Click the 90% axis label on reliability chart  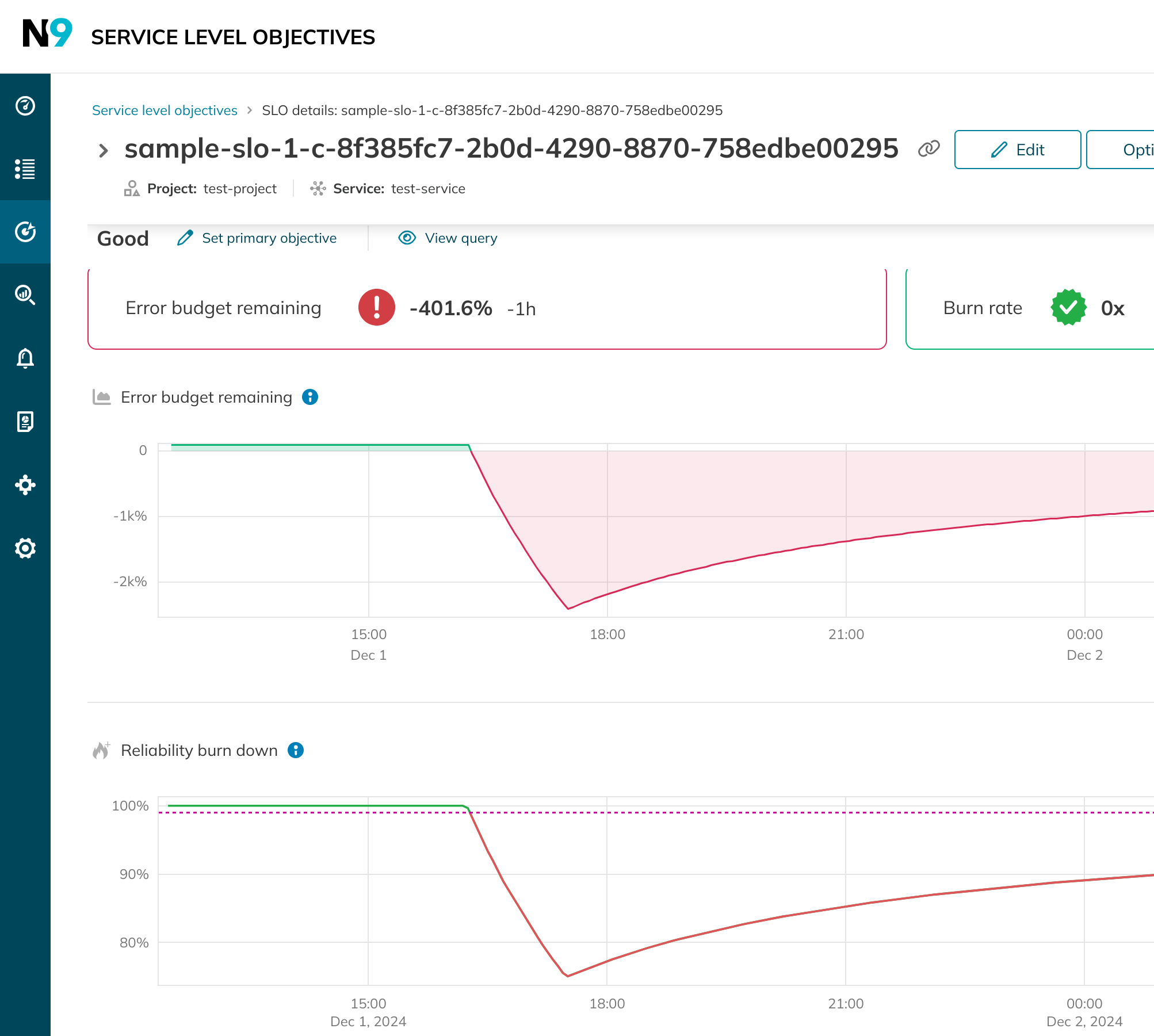(x=134, y=874)
